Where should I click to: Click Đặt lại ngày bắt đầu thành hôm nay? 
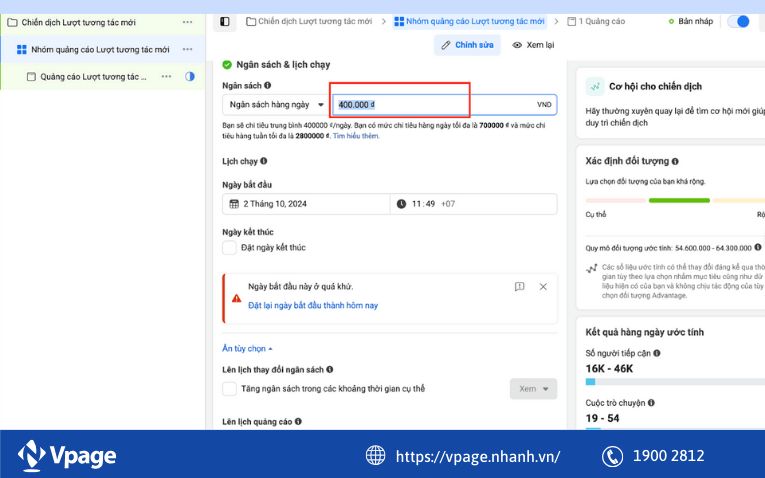coord(313,305)
